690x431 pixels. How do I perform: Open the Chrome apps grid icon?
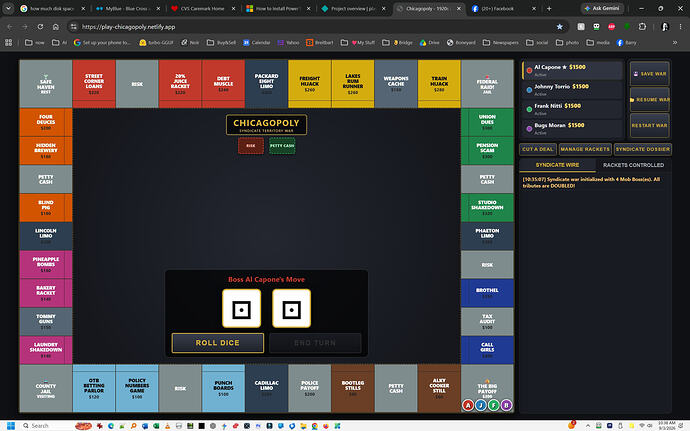[x=8, y=42]
